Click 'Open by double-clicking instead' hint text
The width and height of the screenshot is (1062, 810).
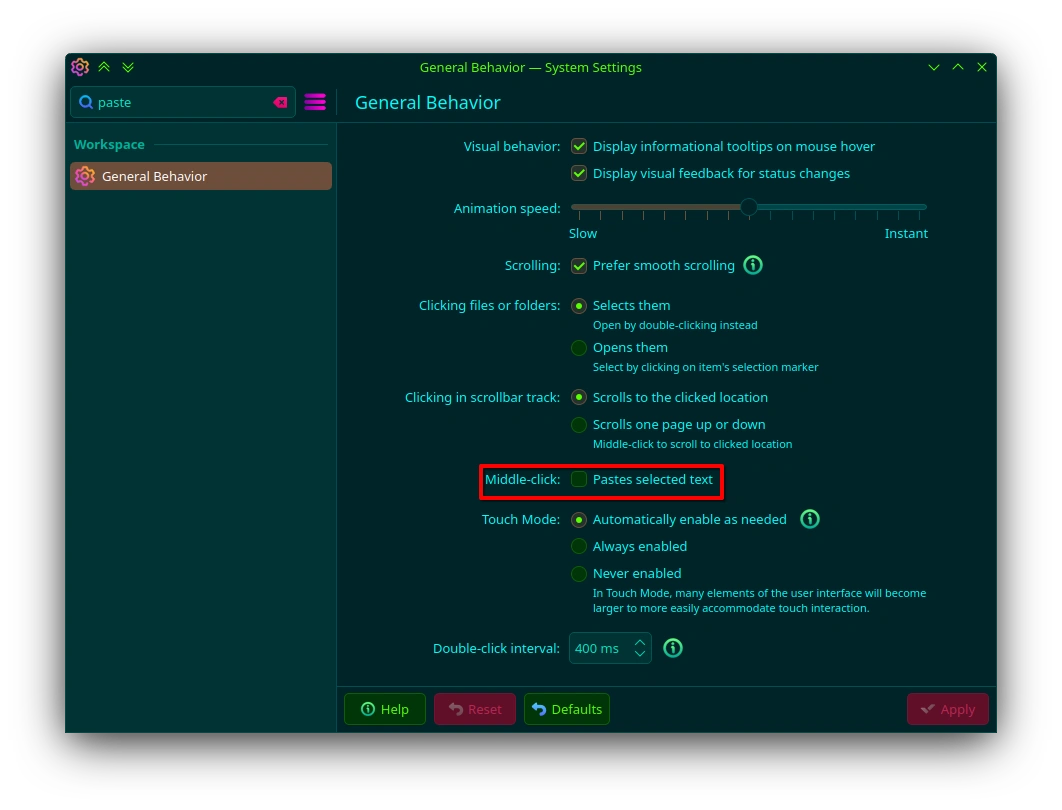click(675, 325)
